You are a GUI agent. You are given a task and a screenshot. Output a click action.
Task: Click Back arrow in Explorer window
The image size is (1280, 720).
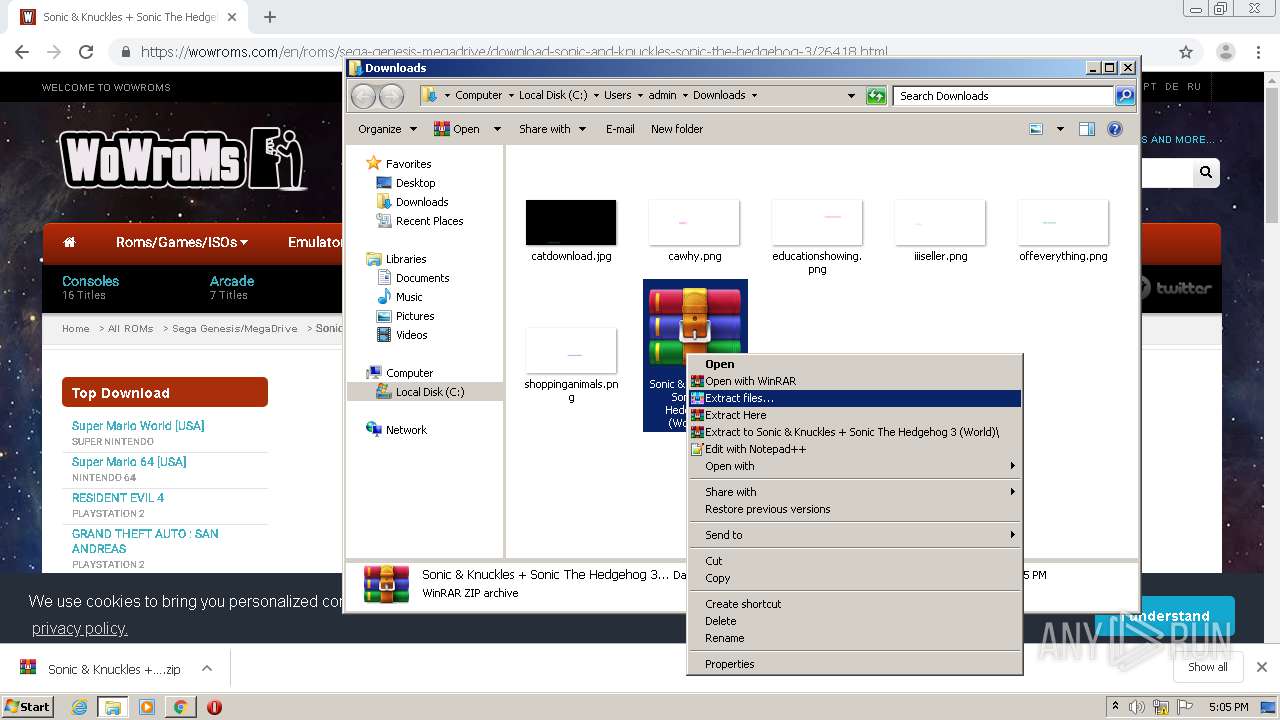364,96
